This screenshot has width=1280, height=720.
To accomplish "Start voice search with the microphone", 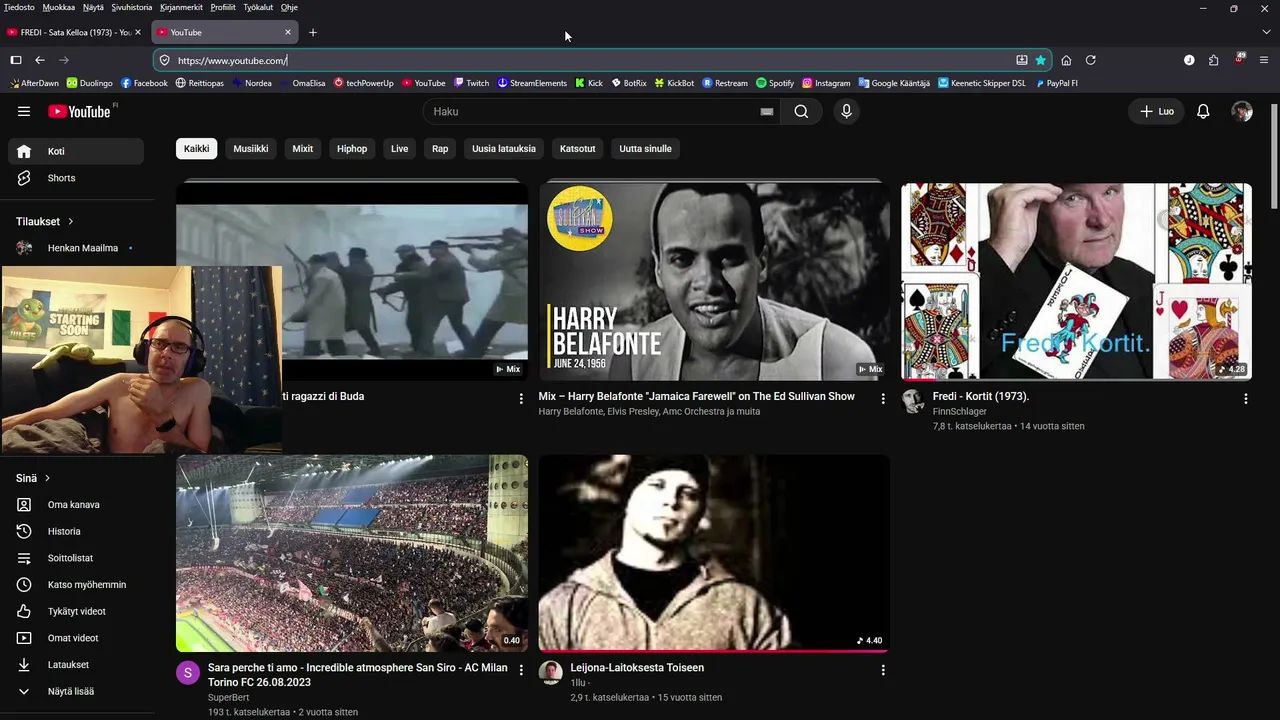I will click(x=846, y=111).
